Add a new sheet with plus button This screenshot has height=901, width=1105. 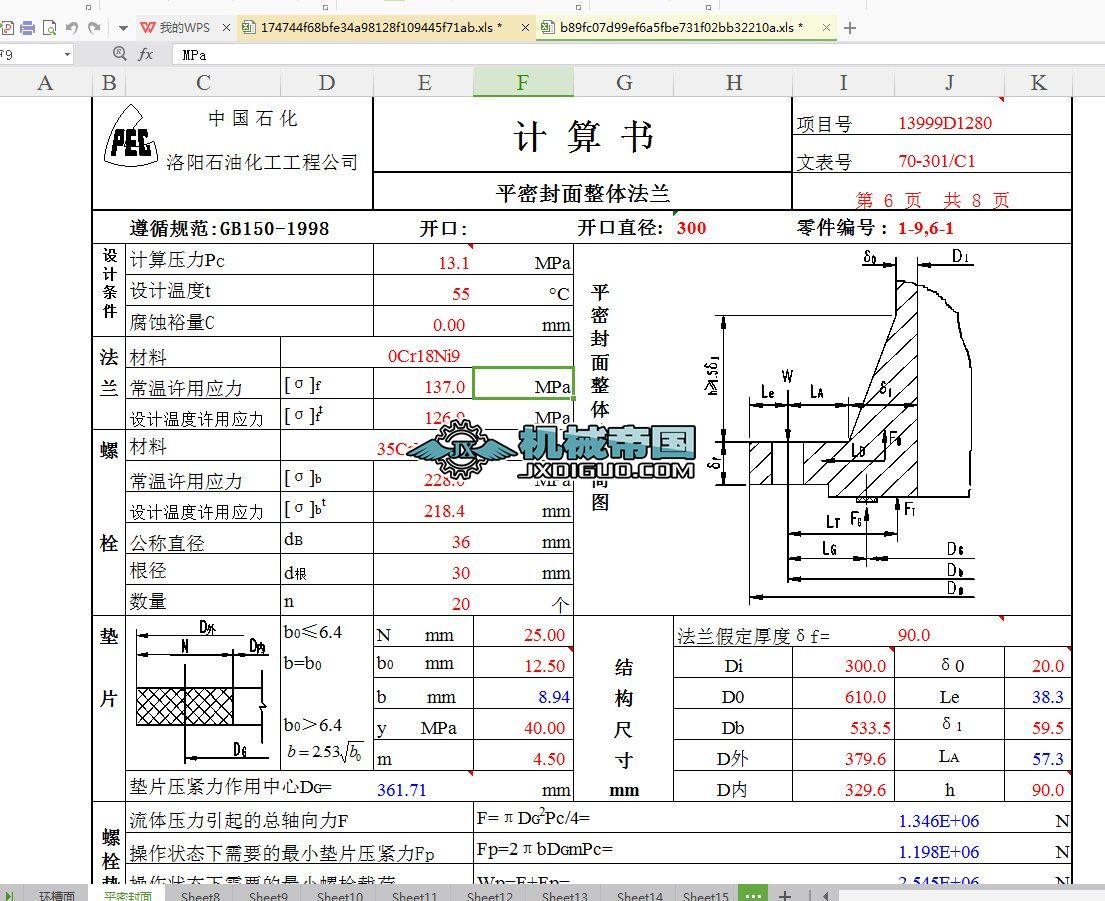[785, 895]
